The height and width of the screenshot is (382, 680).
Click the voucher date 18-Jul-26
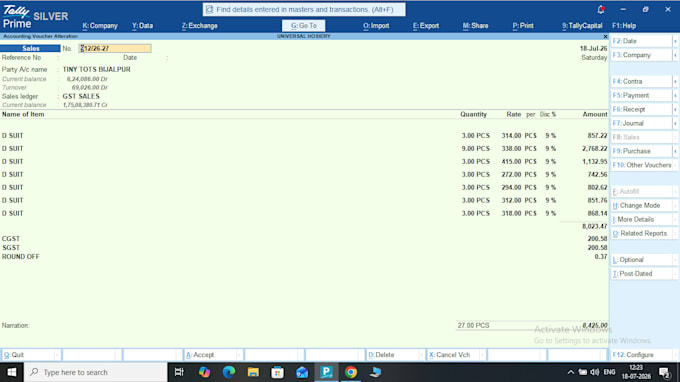coord(593,49)
